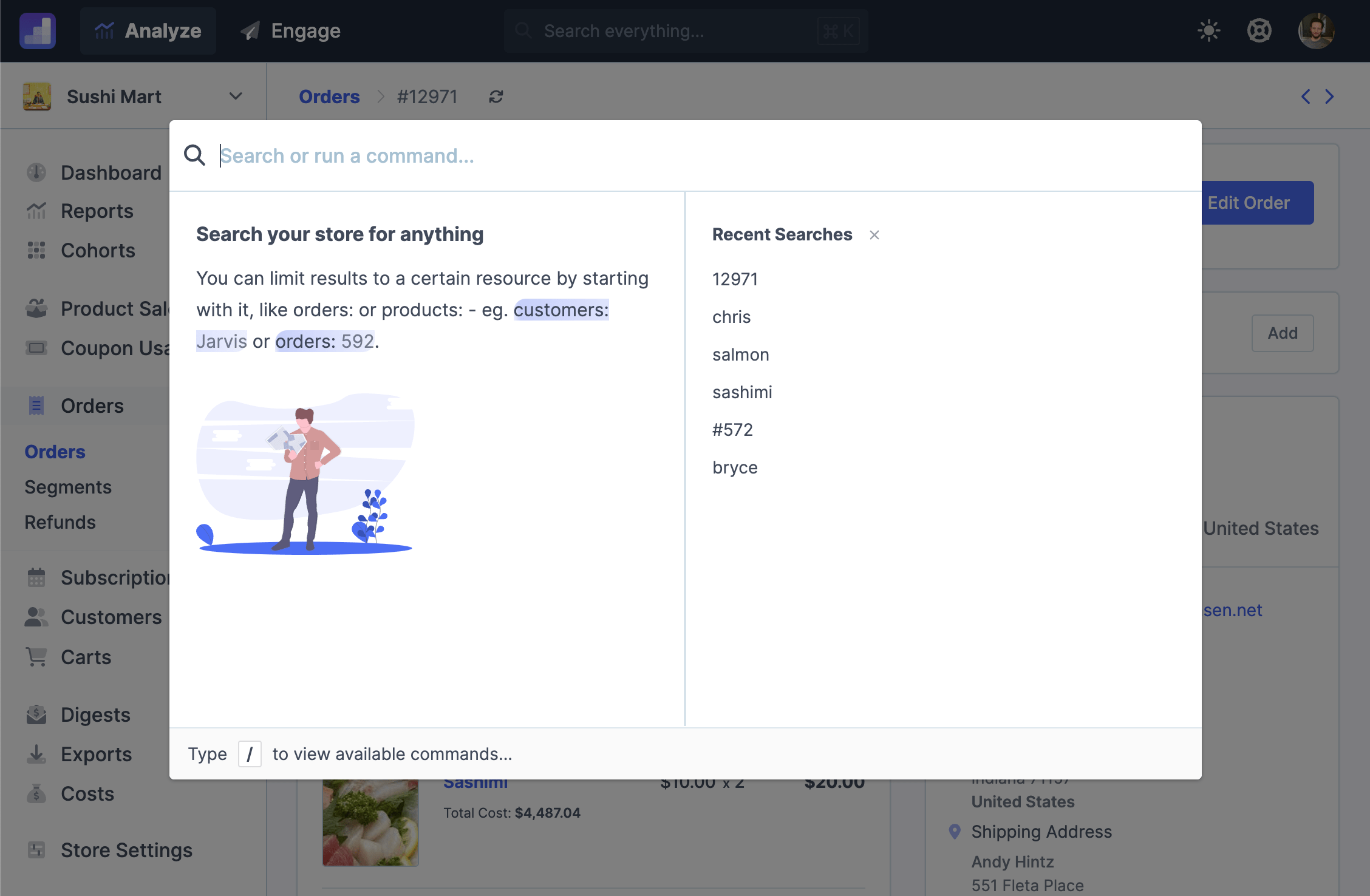Switch to the Engage tab
The width and height of the screenshot is (1370, 896).
coord(290,30)
